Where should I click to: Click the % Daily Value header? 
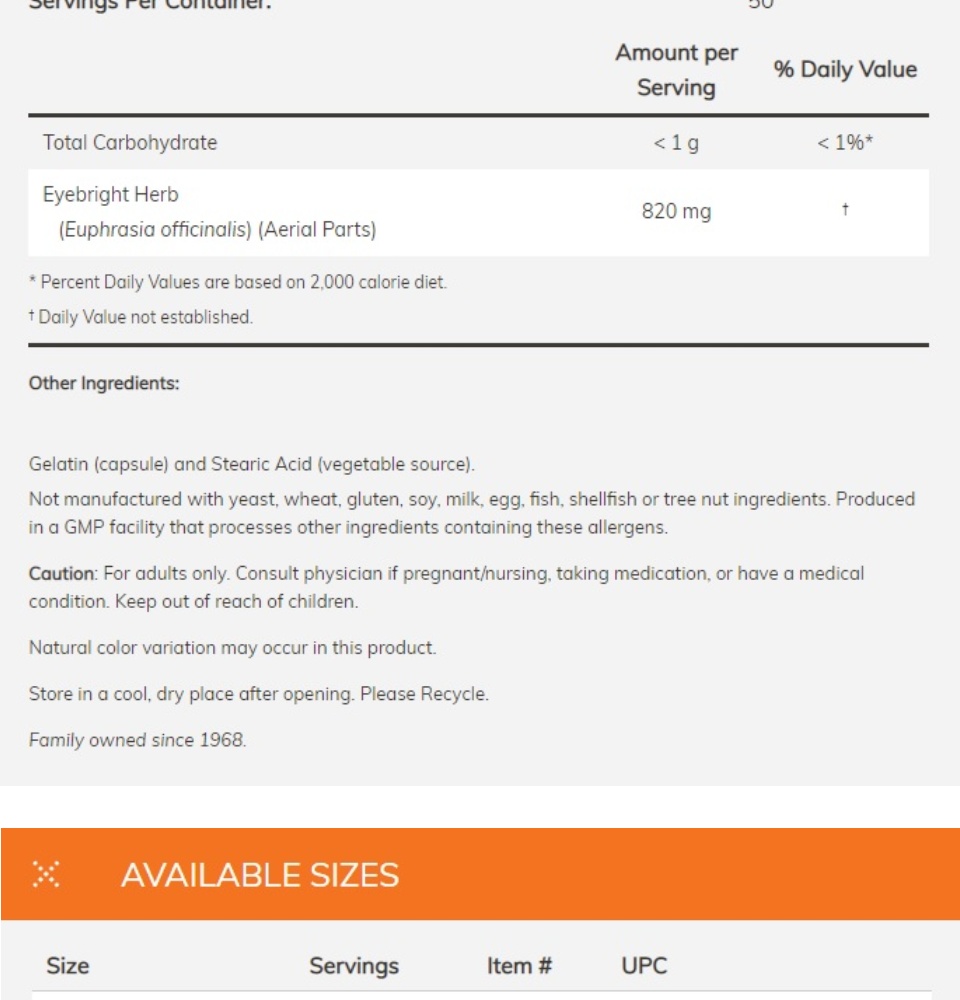pos(845,69)
